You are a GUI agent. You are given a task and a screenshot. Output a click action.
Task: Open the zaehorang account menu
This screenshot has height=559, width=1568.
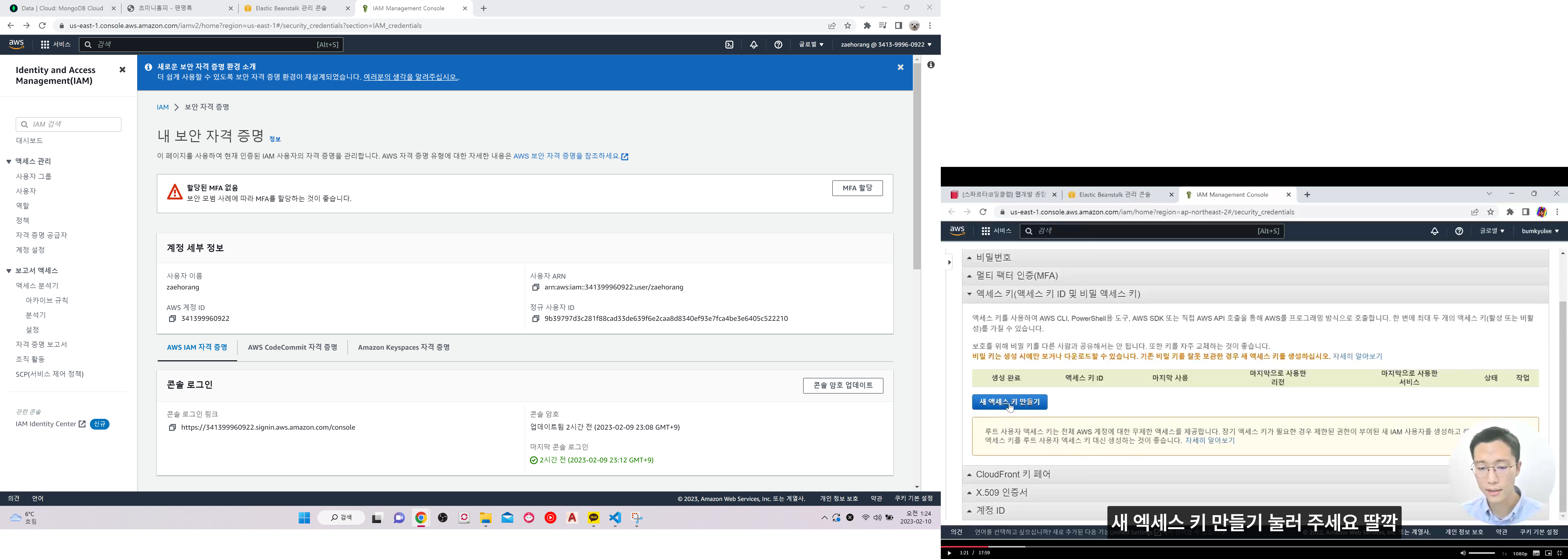pos(886,44)
